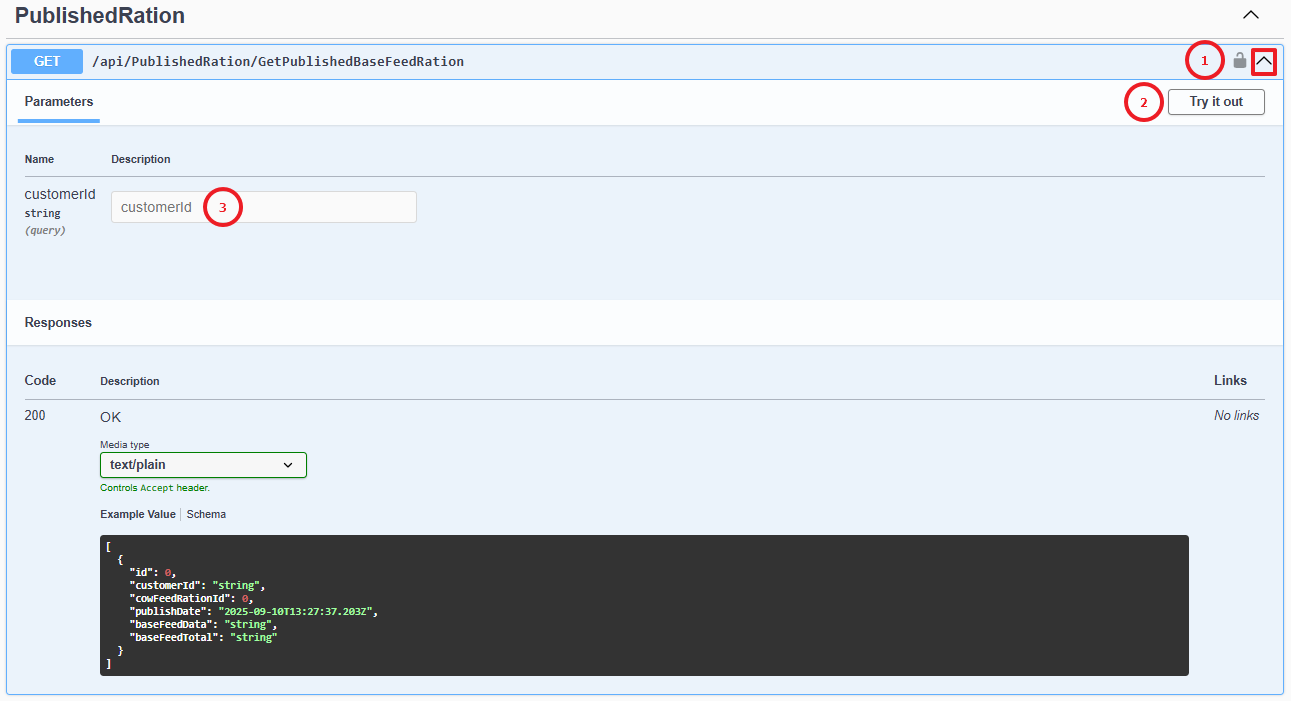The width and height of the screenshot is (1291, 701).
Task: Click the 200 response code
Action: coord(35,415)
